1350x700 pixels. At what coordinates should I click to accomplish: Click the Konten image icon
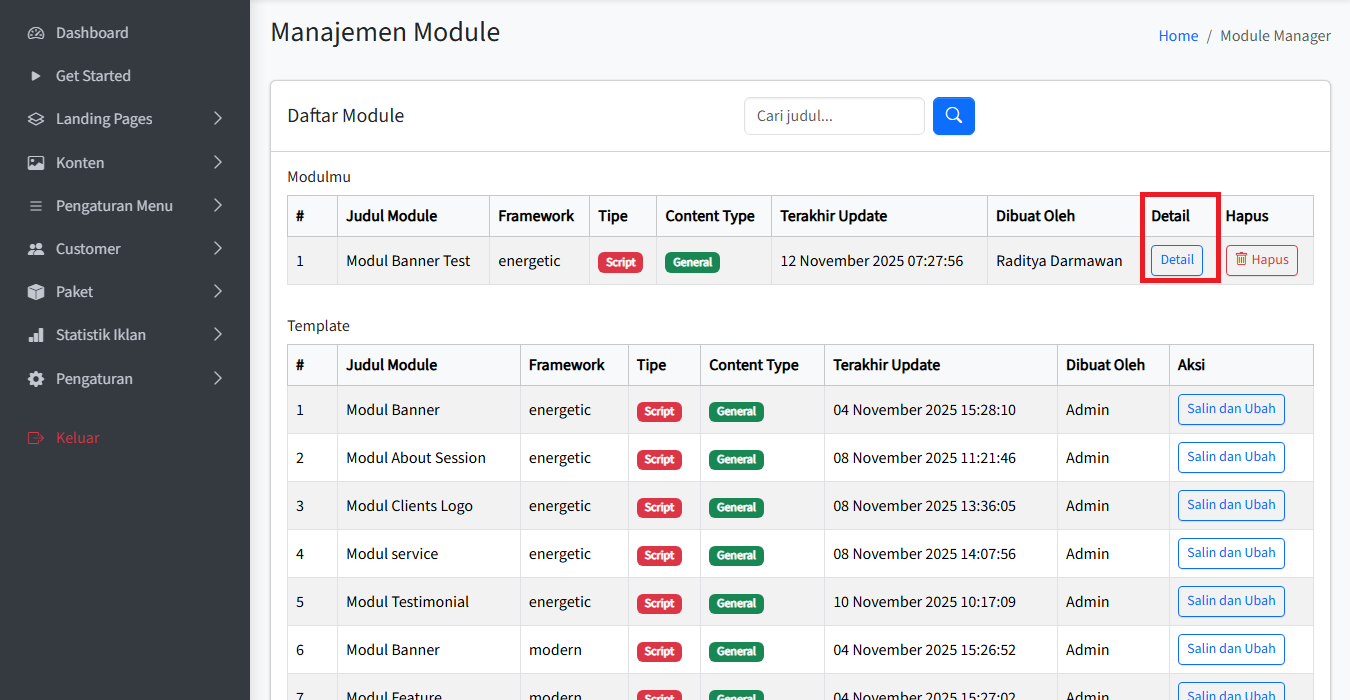tap(36, 163)
